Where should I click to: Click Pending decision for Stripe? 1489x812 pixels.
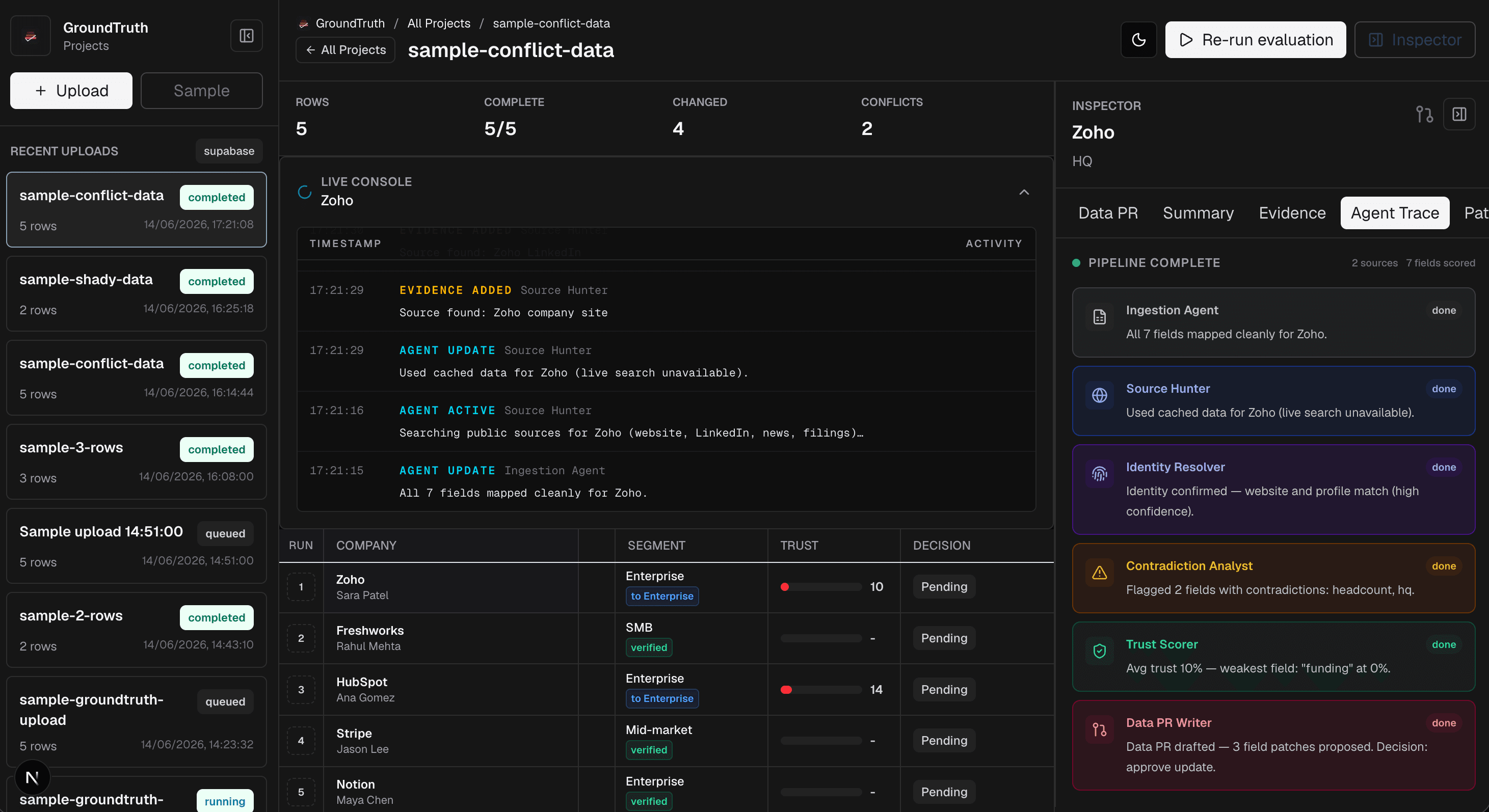(x=944, y=741)
